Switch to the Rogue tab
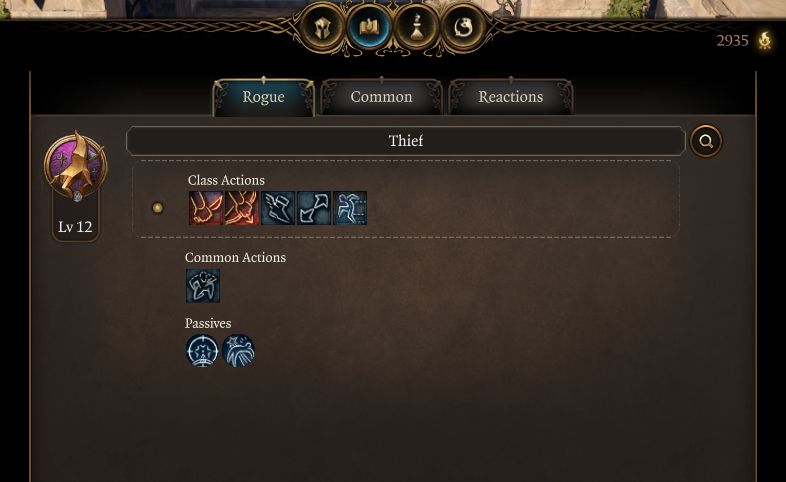 [264, 97]
